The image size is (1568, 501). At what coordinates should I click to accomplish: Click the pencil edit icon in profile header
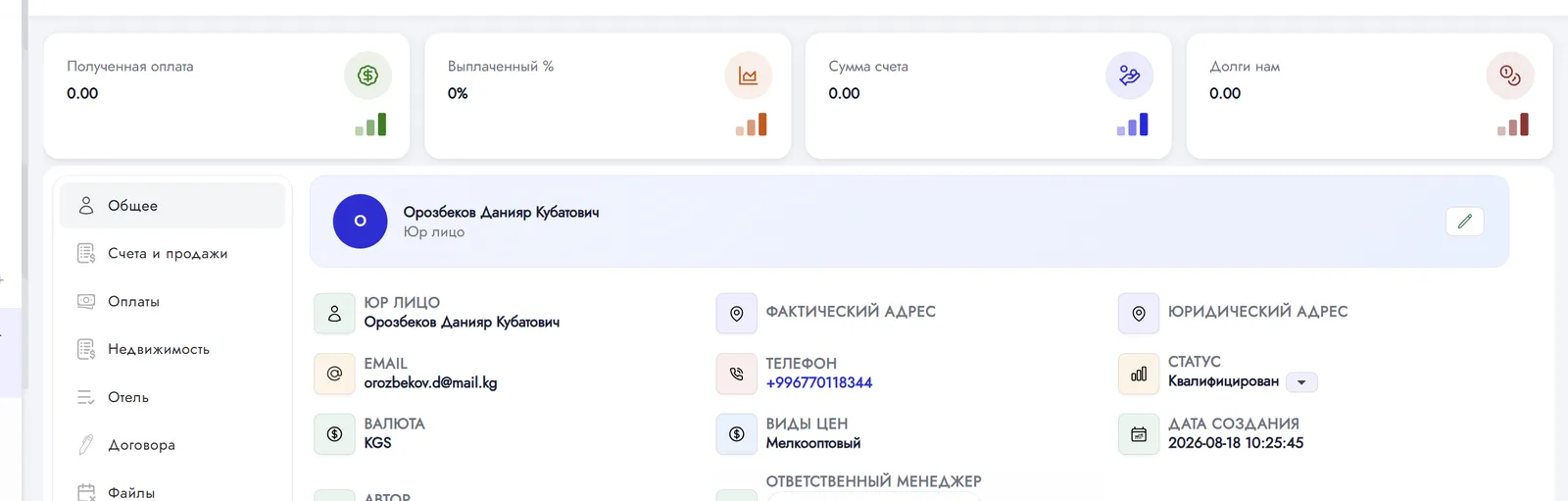(1465, 222)
